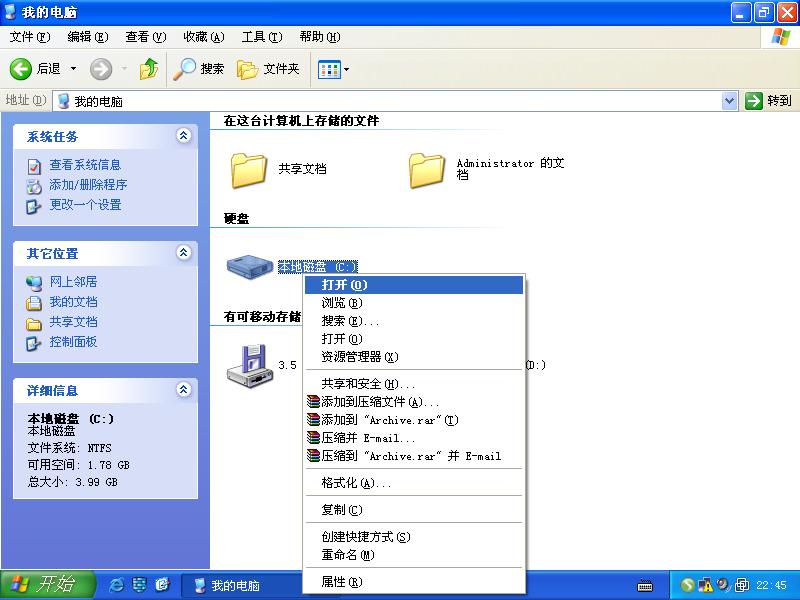Open the 帮助(H) menu
Viewport: 800px width, 600px height.
320,37
